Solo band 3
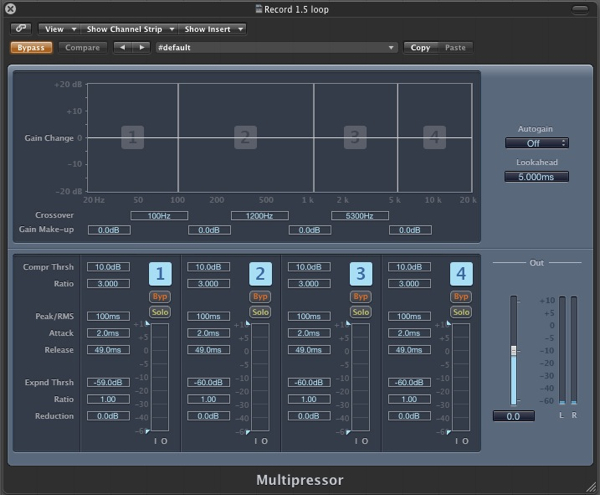The image size is (600, 495). [x=361, y=312]
